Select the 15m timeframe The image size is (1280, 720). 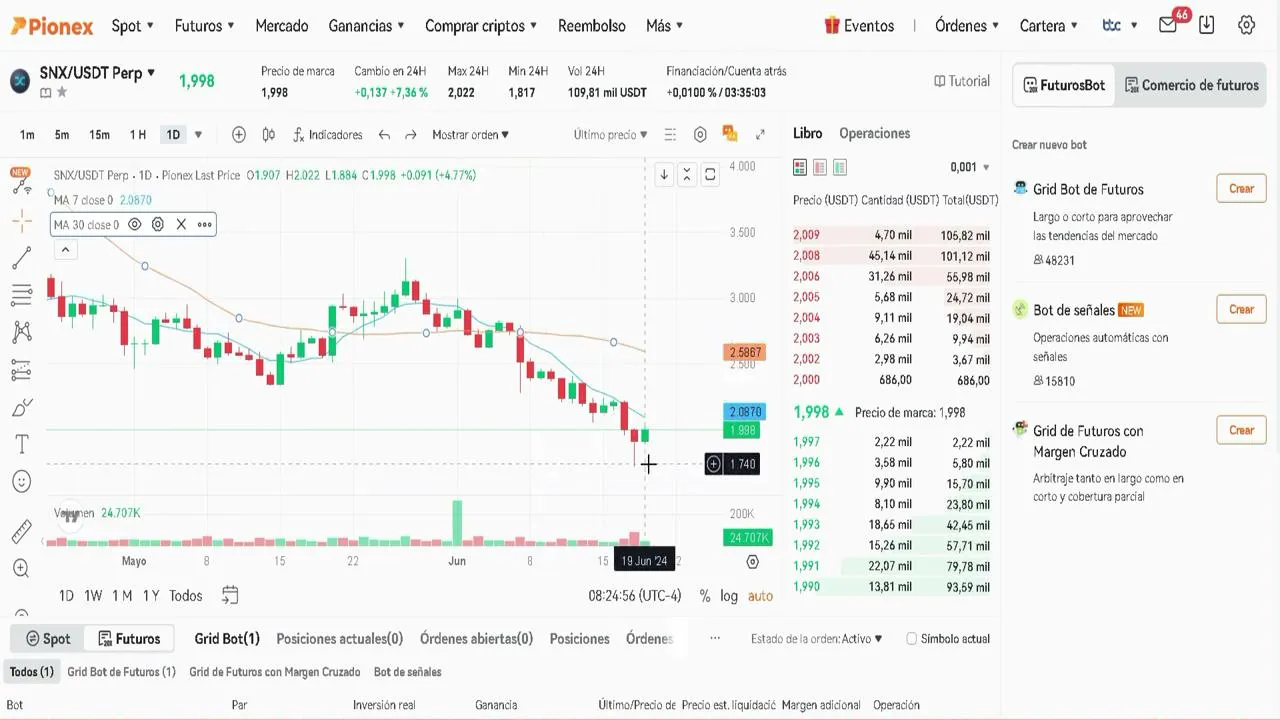coord(99,134)
